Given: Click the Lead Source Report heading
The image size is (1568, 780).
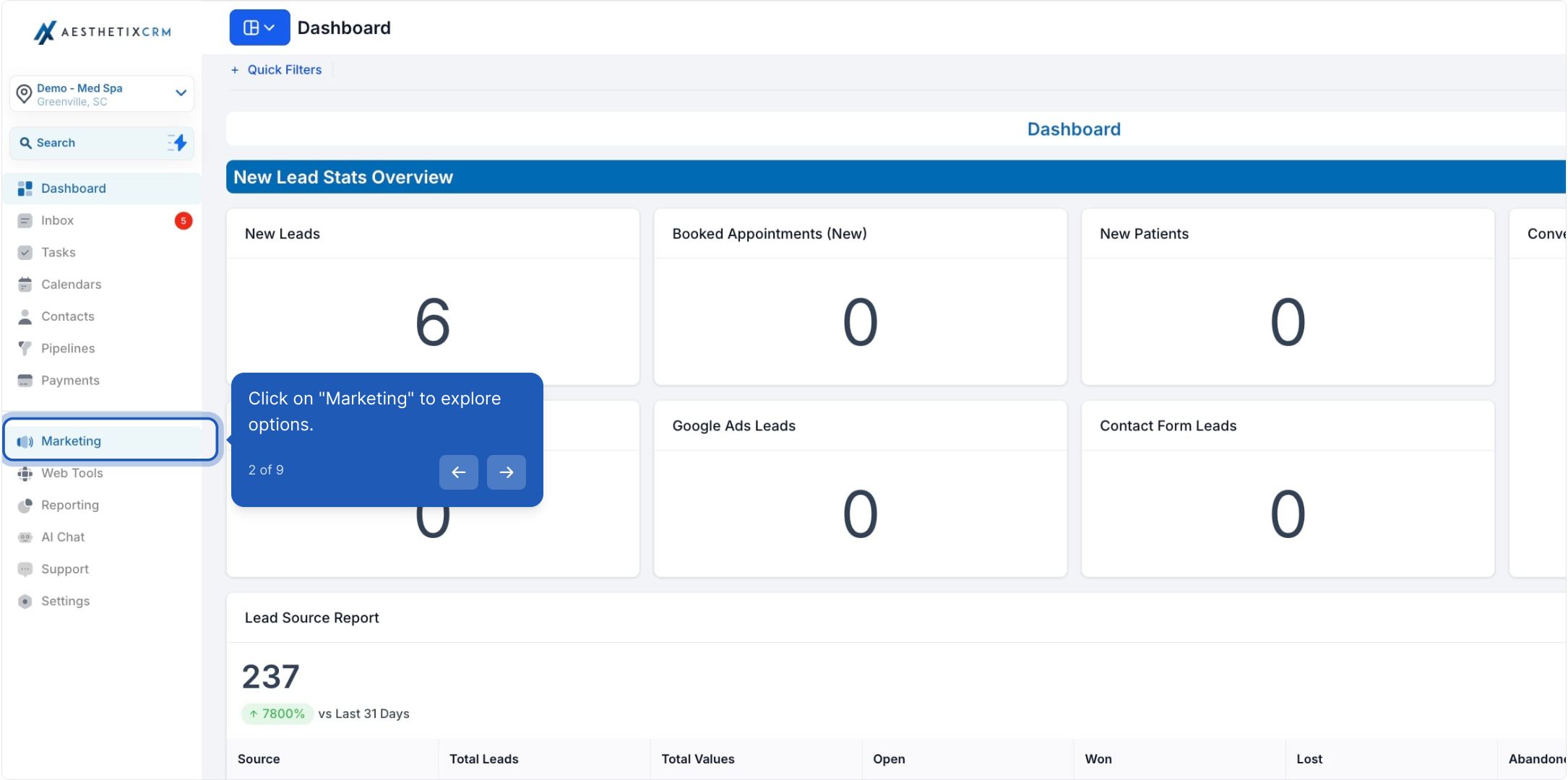Looking at the screenshot, I should [311, 617].
